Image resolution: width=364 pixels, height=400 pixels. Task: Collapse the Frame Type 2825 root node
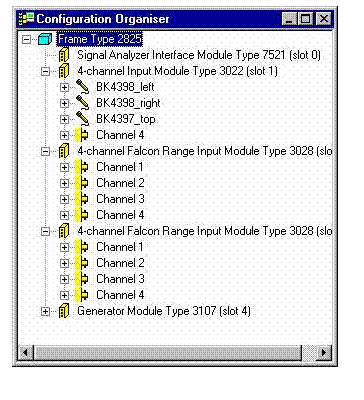click(x=26, y=40)
